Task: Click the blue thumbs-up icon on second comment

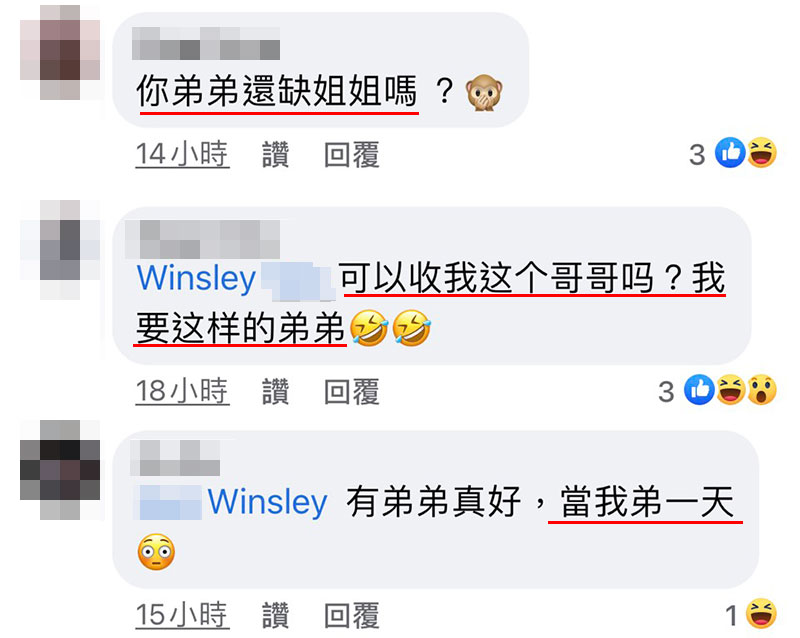Action: [x=699, y=390]
